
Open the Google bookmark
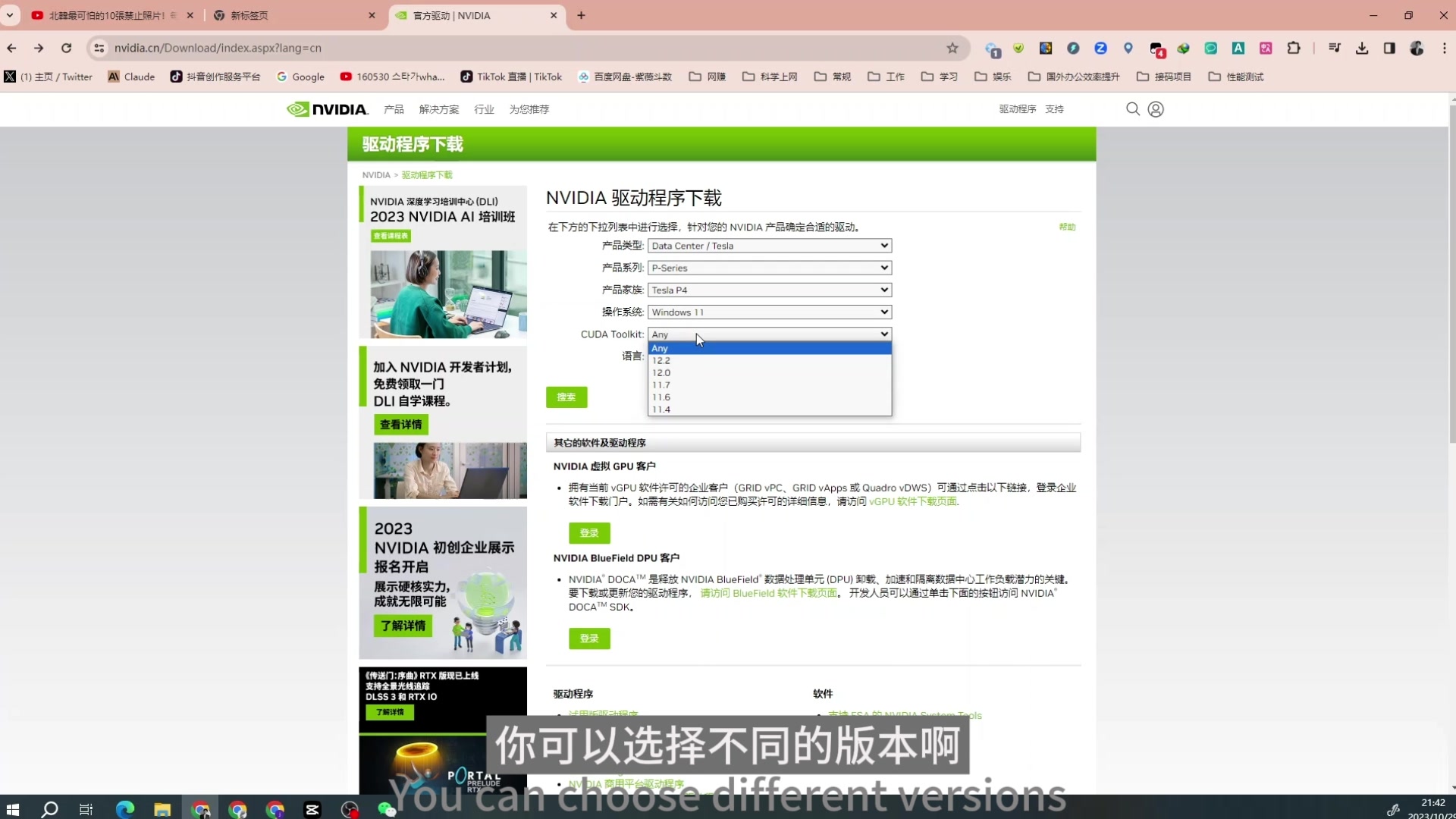(x=300, y=77)
